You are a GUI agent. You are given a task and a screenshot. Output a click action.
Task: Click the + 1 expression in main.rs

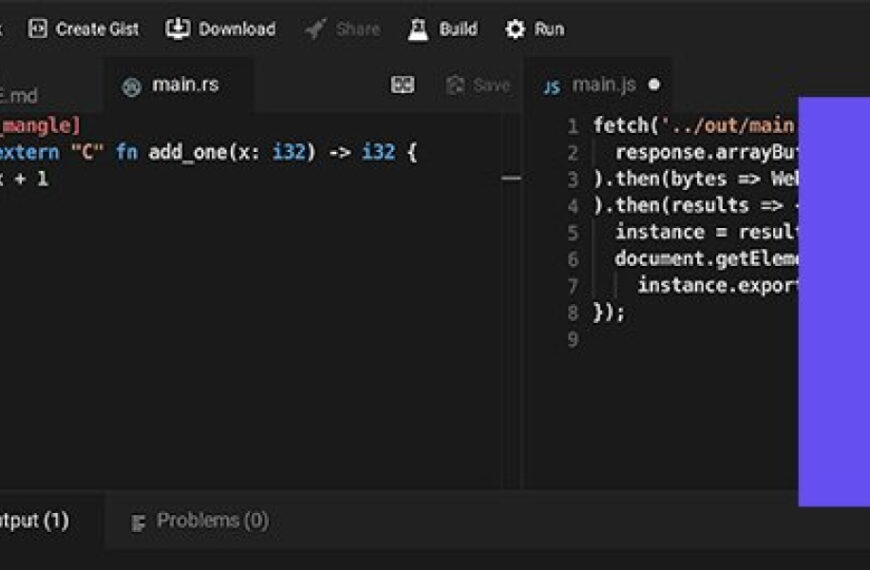pos(31,179)
